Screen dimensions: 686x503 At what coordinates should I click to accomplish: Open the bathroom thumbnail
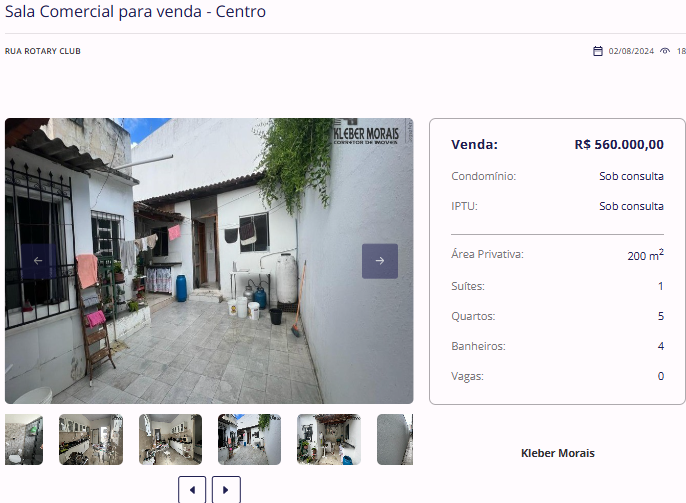pos(24,439)
